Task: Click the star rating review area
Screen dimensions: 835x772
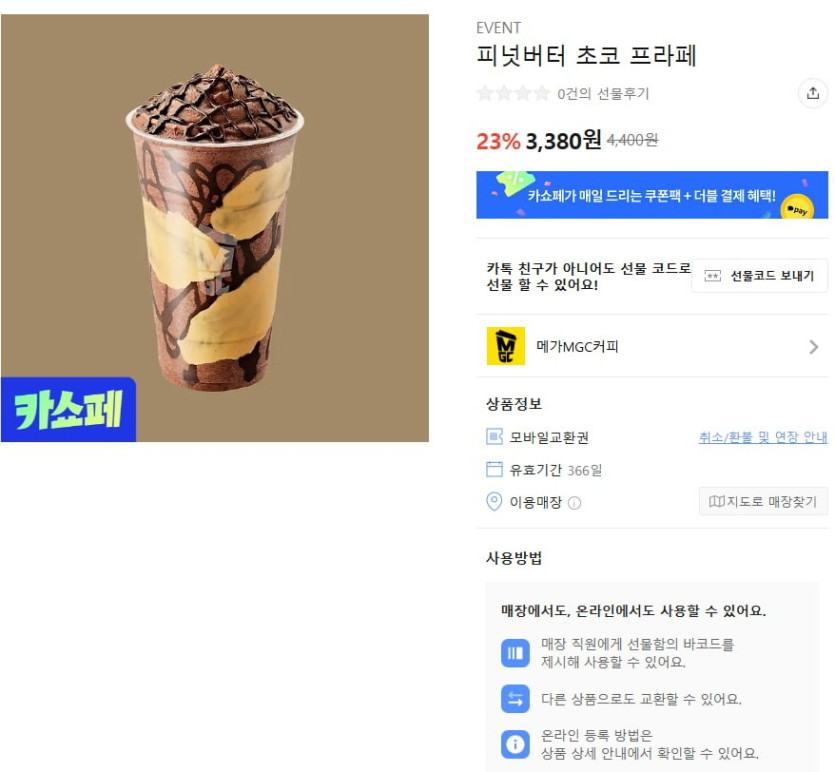Action: (513, 93)
